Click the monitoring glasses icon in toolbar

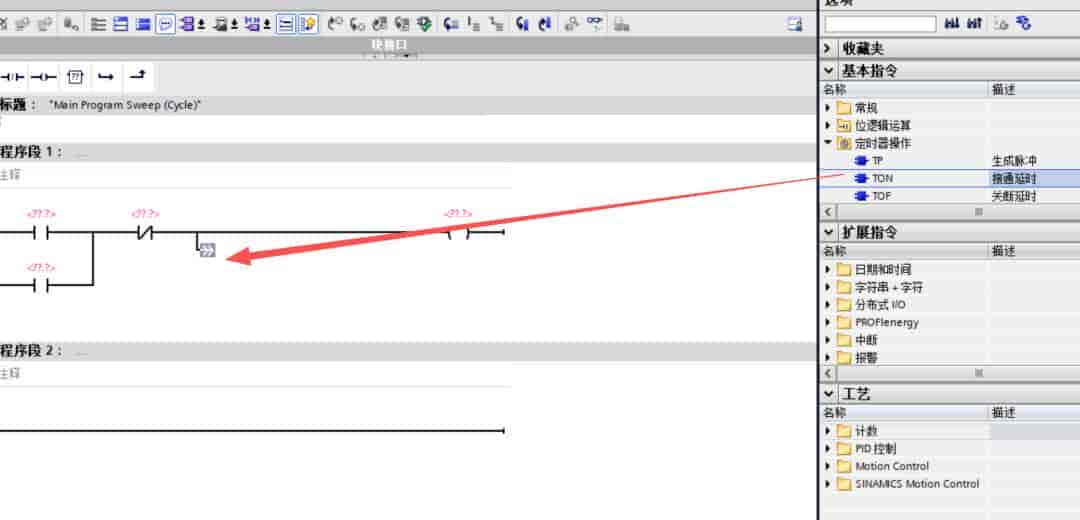[x=594, y=24]
